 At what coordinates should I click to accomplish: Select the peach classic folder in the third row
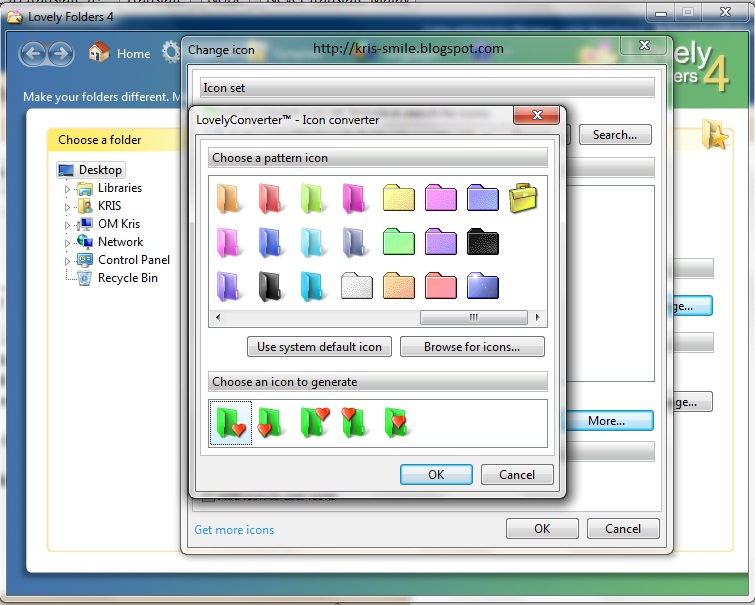coord(399,286)
